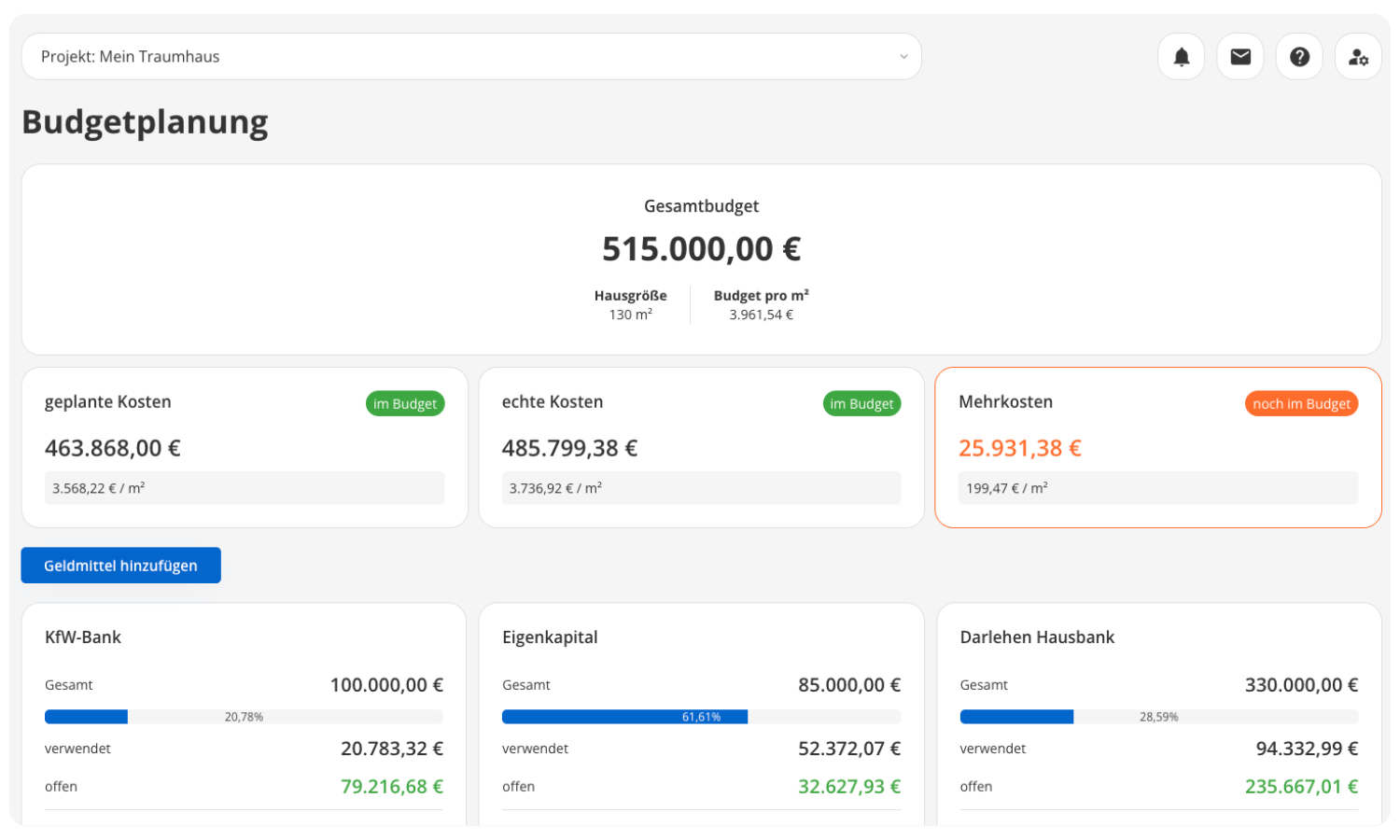Click the Eigenkapital progress bar
This screenshot has height=840, width=1400.
click(701, 717)
